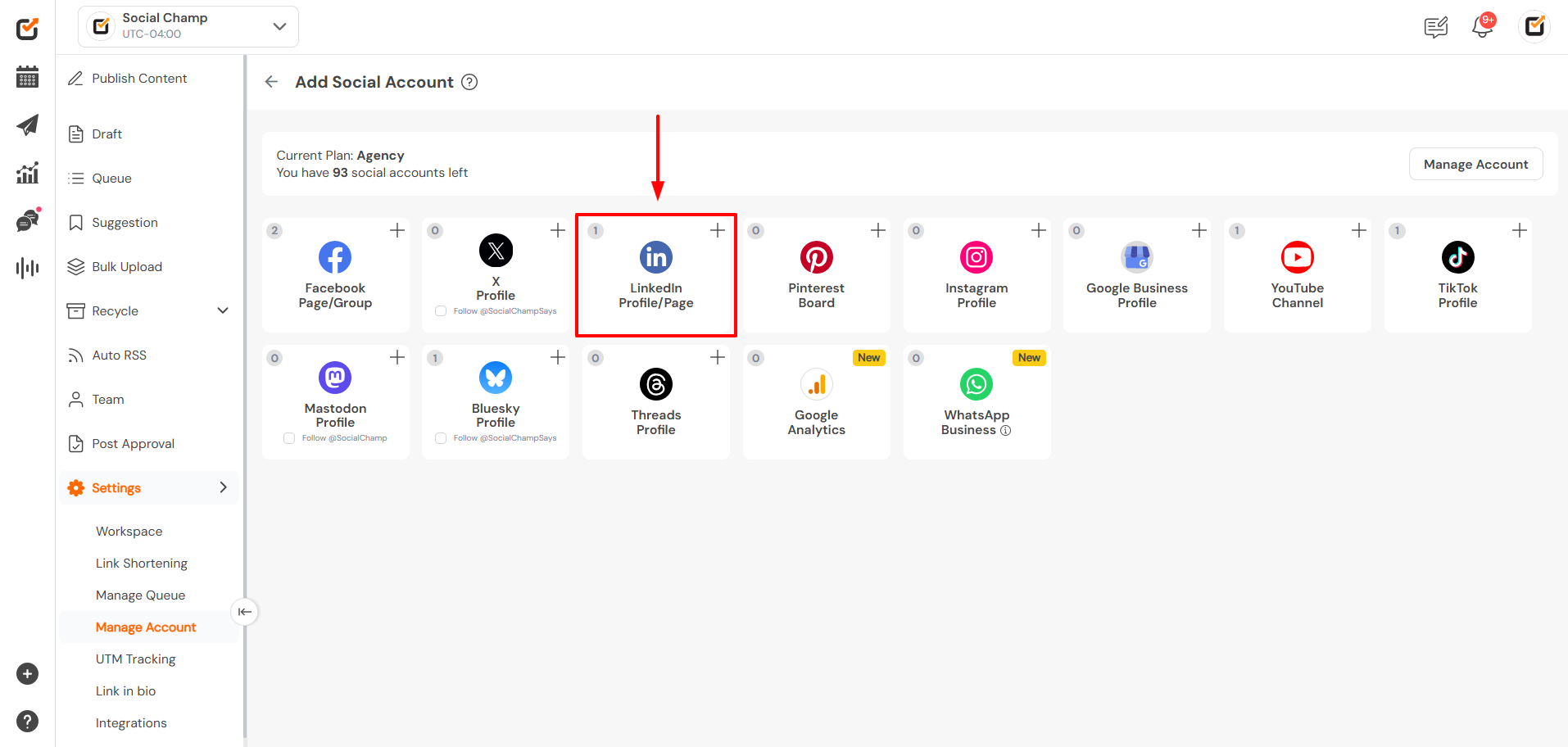The width and height of the screenshot is (1568, 747).
Task: Open the paper plane publish icon
Action: [27, 124]
